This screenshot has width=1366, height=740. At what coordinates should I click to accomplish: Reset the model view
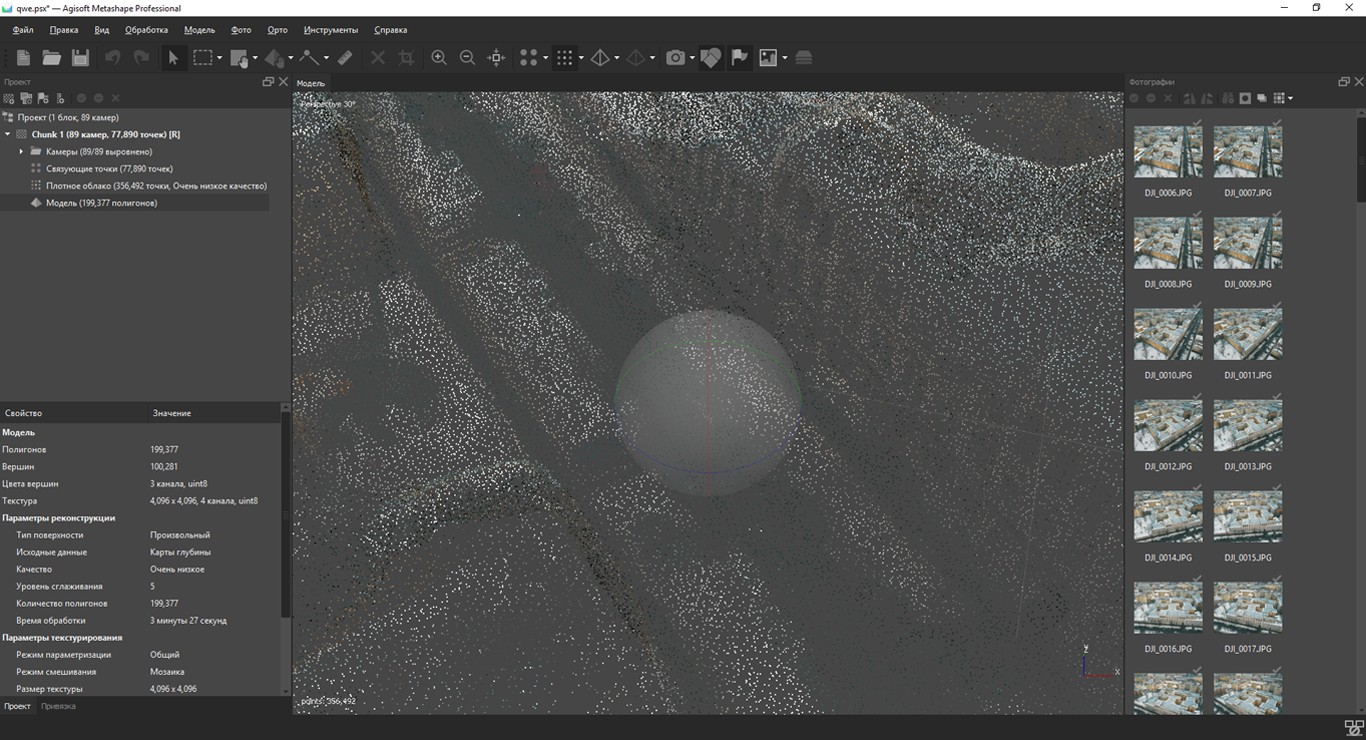[495, 57]
